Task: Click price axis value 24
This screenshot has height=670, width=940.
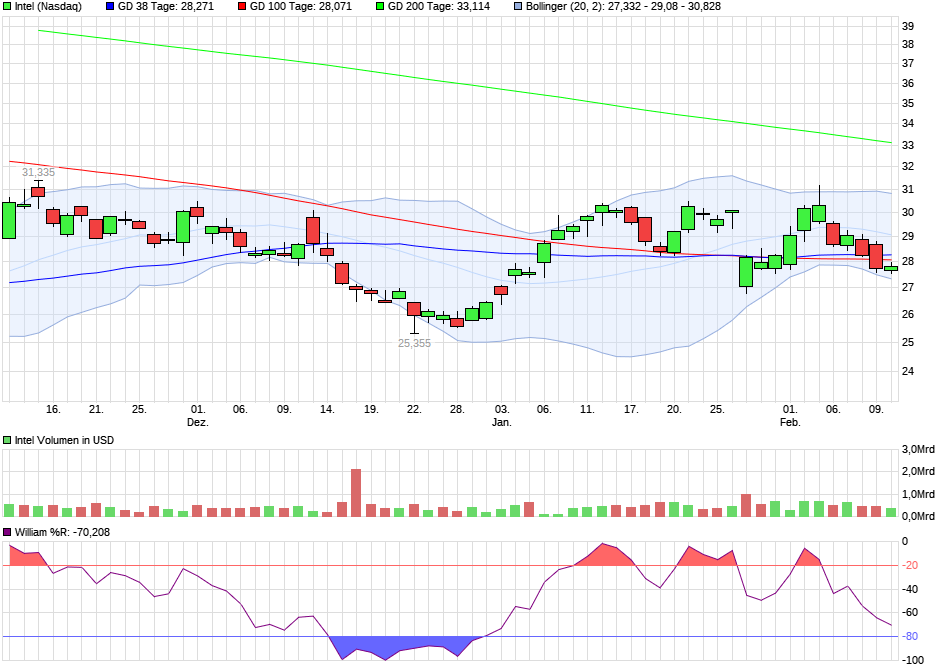Action: point(908,372)
